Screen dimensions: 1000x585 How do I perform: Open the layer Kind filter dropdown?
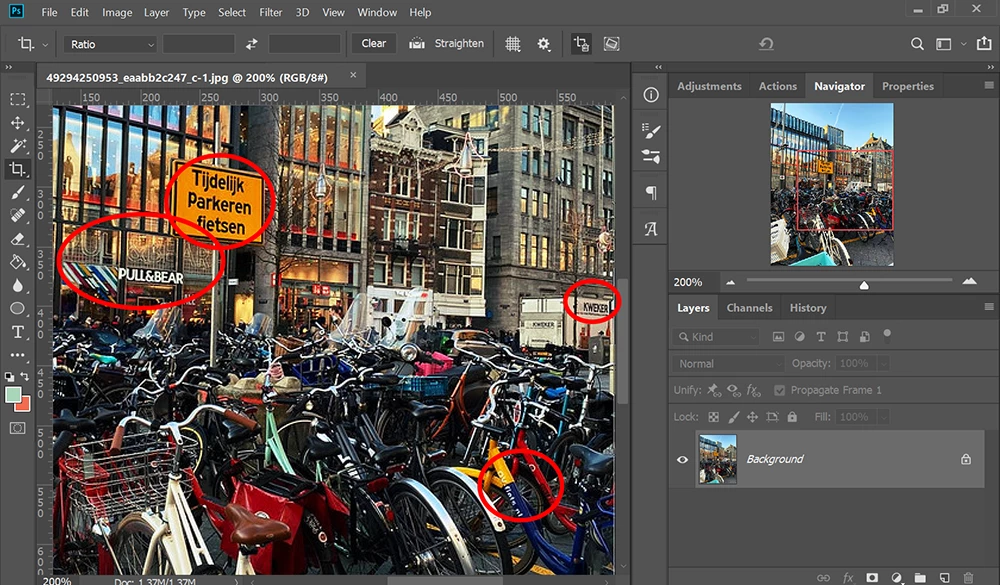(x=715, y=337)
